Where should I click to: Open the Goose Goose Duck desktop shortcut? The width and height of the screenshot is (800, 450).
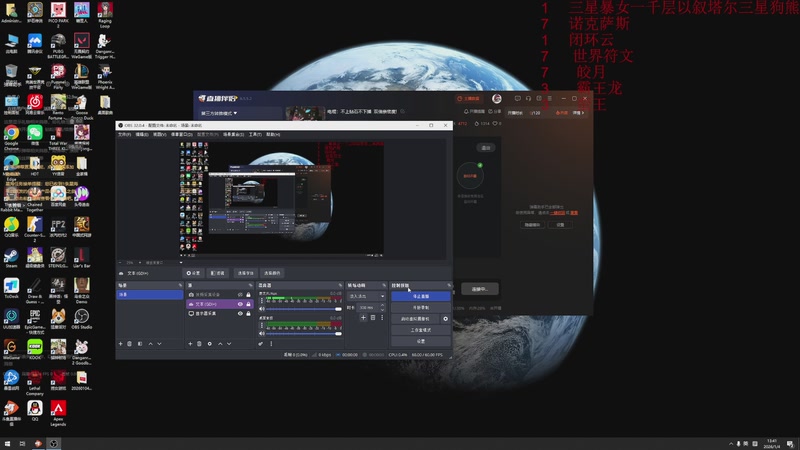(82, 106)
